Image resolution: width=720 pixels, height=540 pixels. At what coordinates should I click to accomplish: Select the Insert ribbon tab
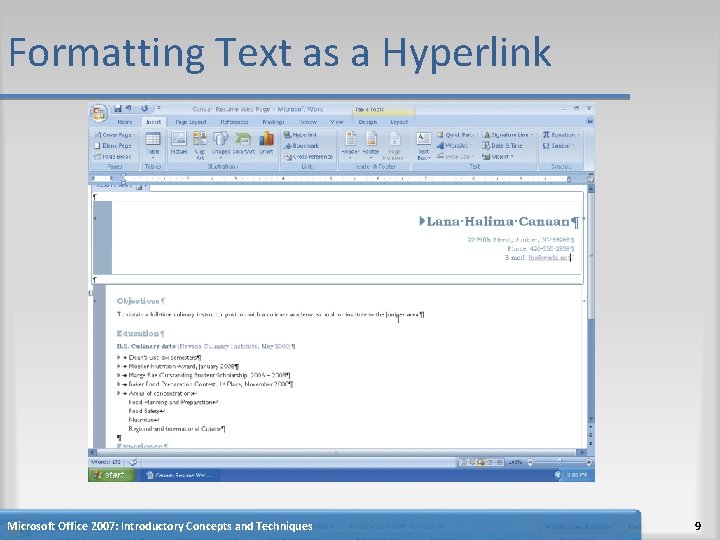click(153, 122)
